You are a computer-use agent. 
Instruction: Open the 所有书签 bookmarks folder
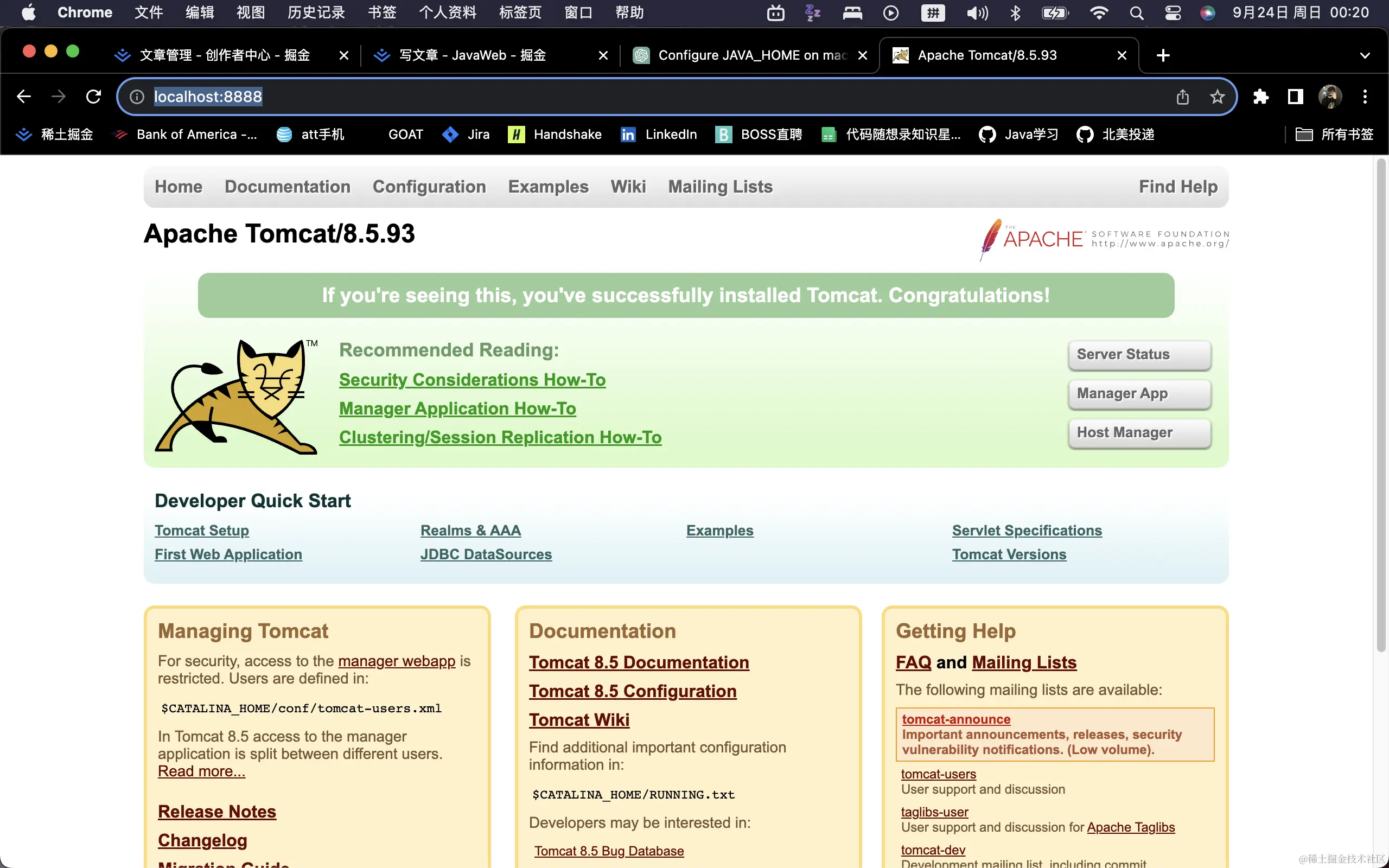point(1335,135)
